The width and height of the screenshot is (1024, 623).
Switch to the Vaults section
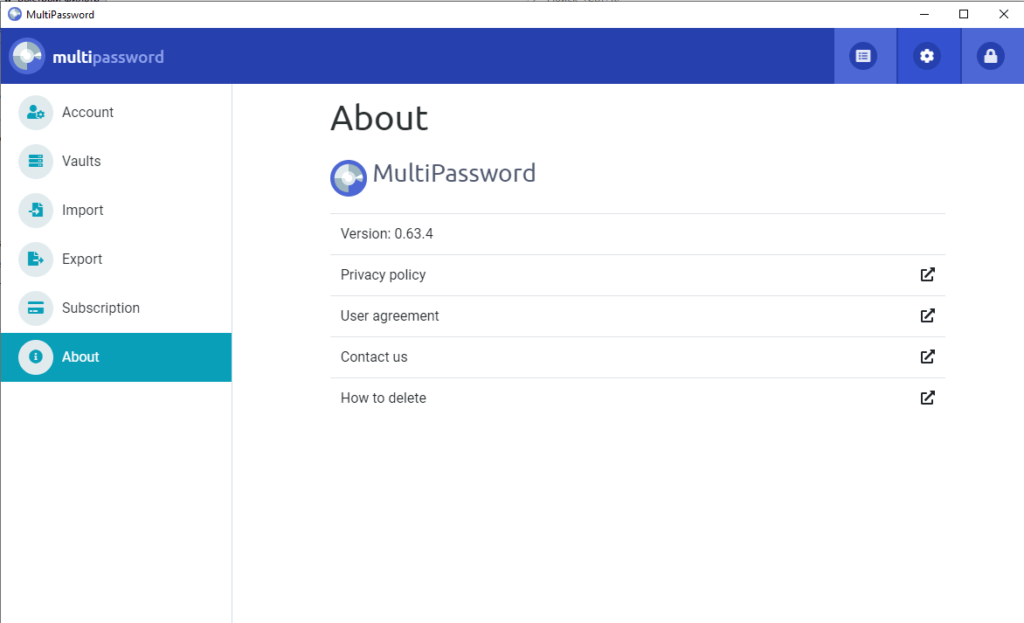coord(80,161)
